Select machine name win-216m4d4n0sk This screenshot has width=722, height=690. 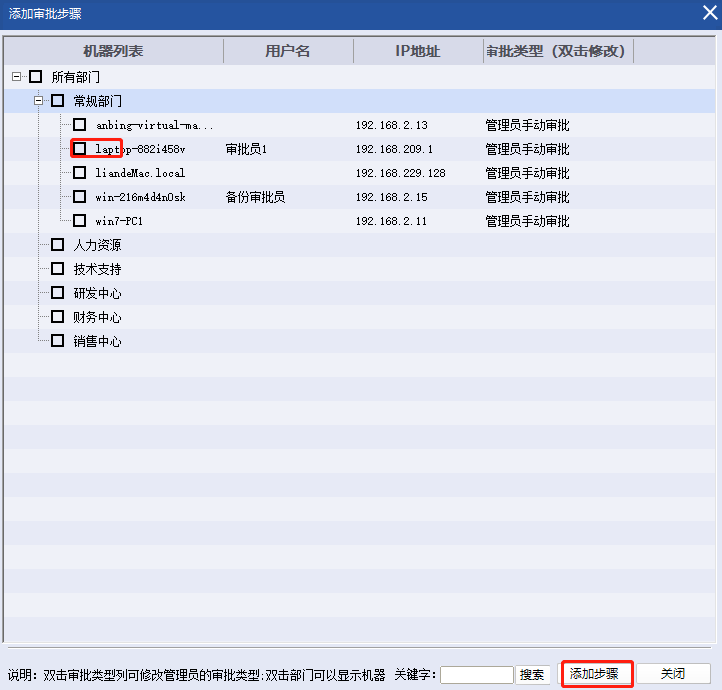140,197
